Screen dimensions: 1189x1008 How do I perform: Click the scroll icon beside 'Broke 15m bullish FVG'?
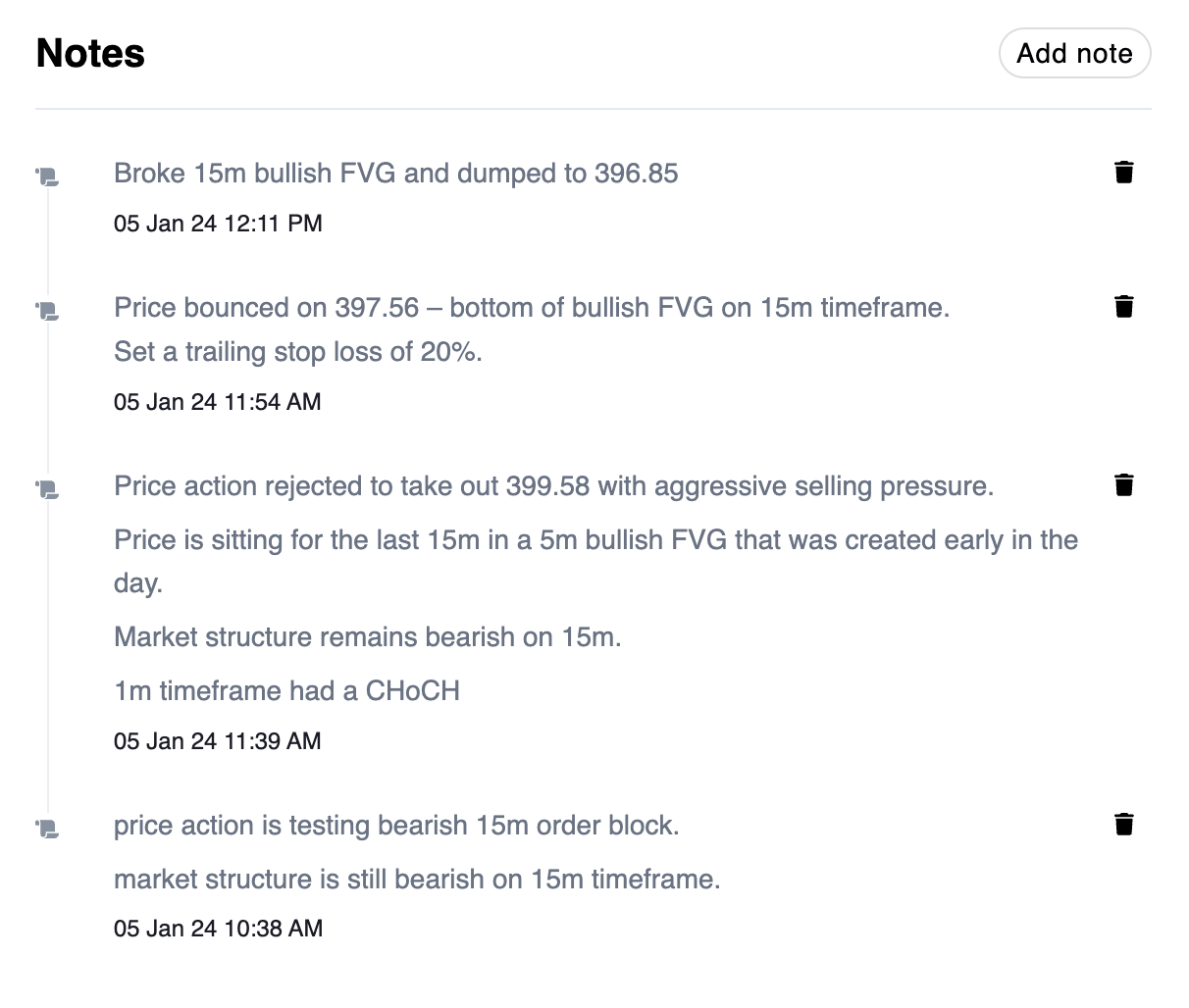click(x=47, y=177)
